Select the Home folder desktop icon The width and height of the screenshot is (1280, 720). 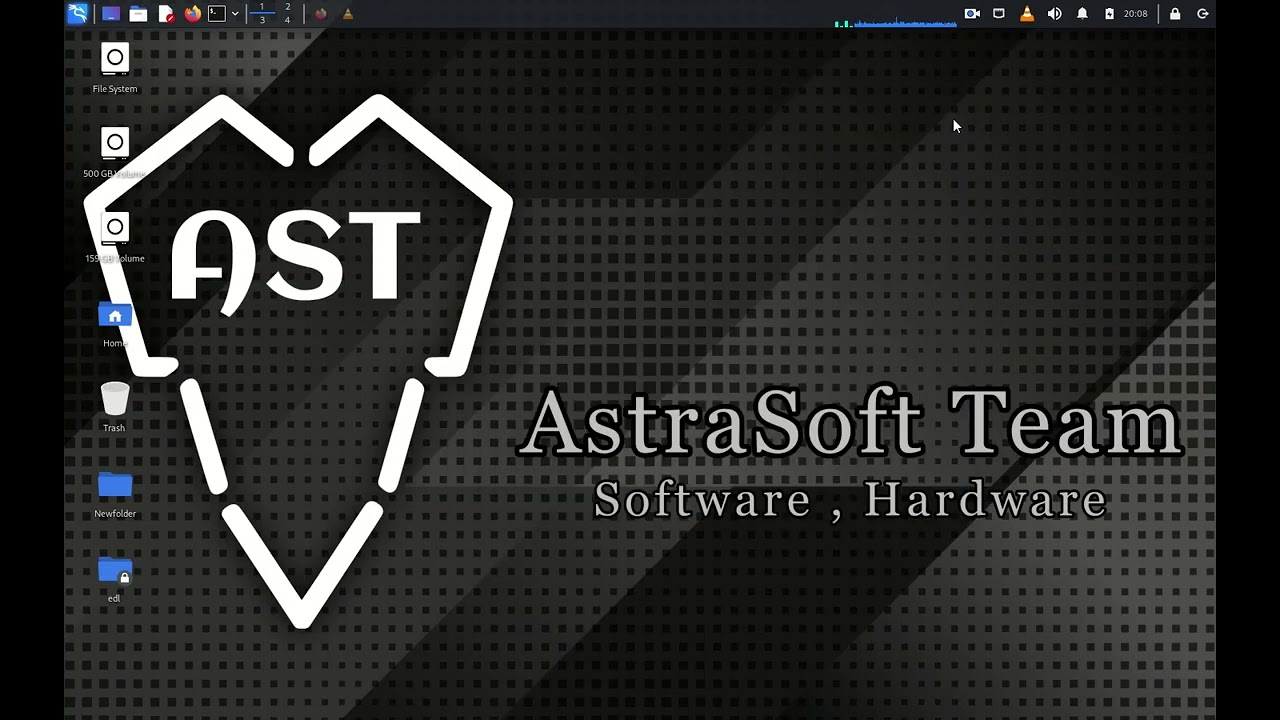(x=115, y=325)
